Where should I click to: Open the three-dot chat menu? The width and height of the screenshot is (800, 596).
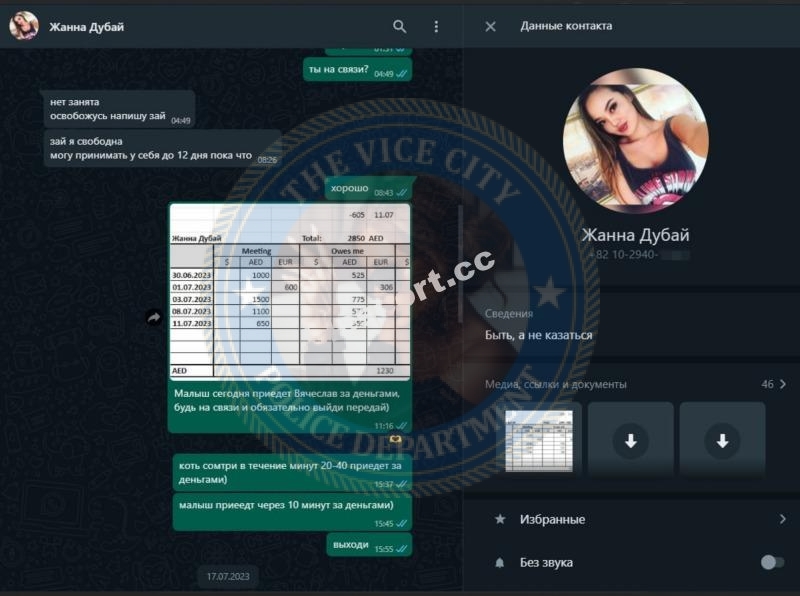coord(436,27)
